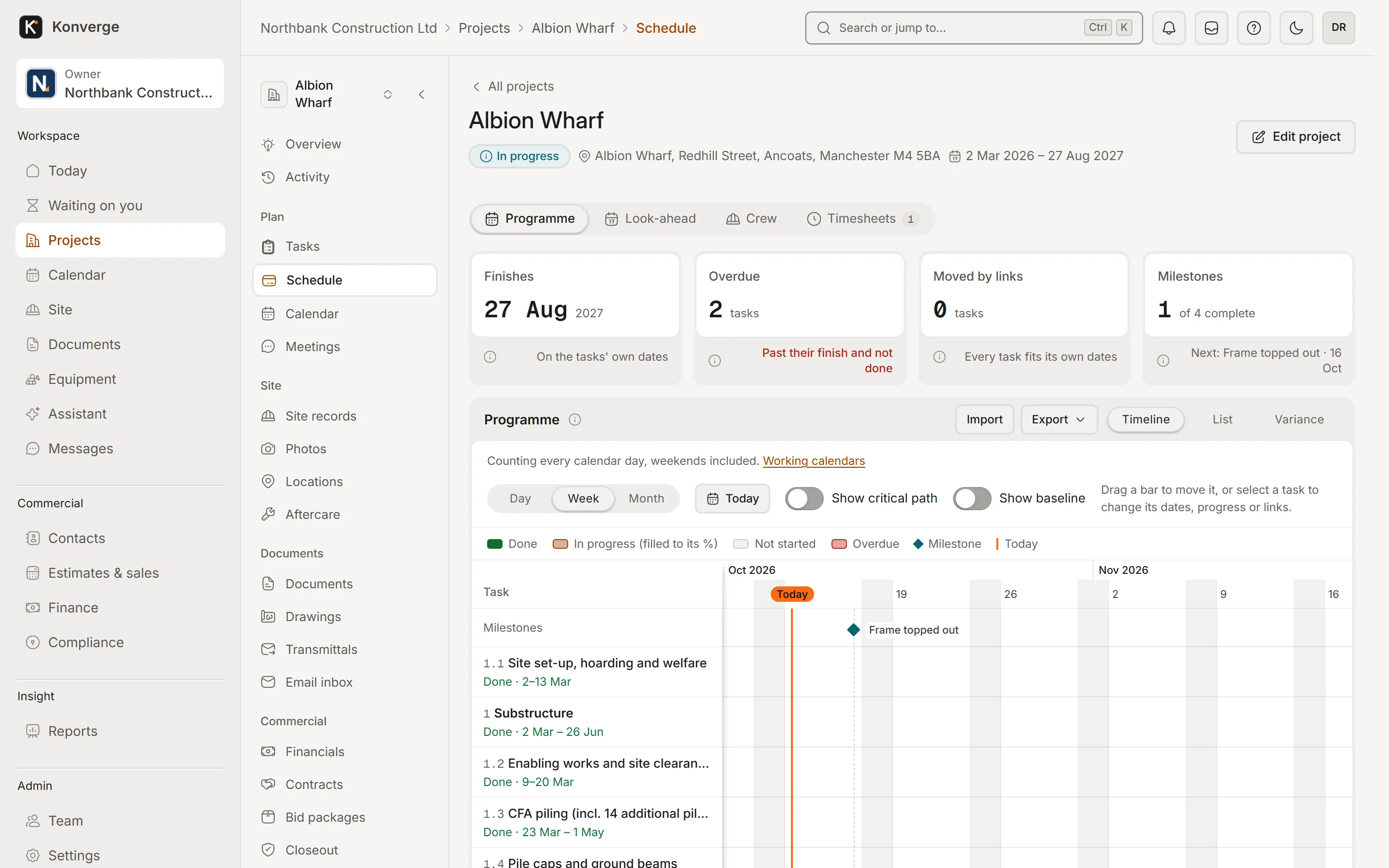
Task: Collapse the Albion Wharf project sidebar
Action: point(422,94)
